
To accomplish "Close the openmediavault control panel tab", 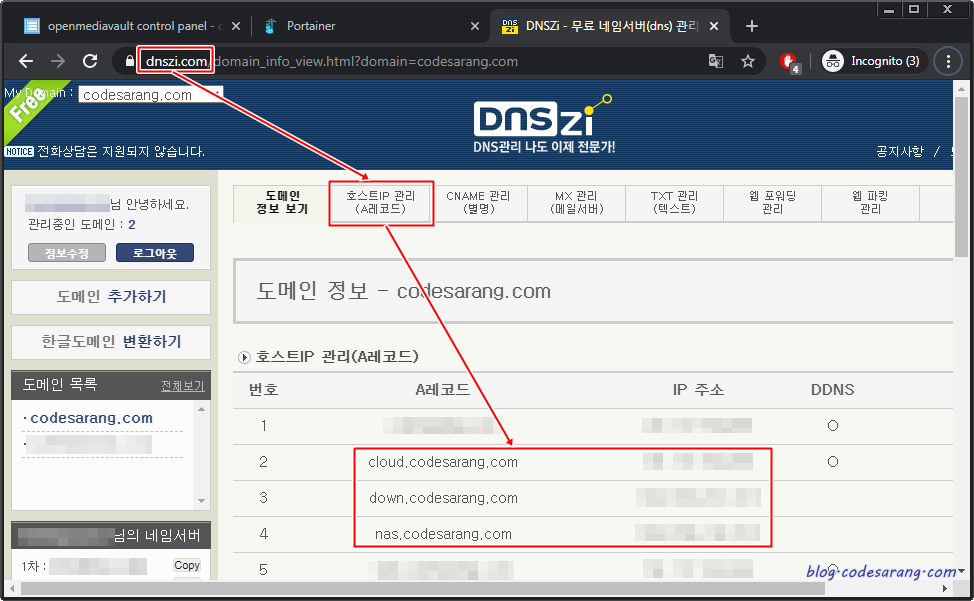I will [x=235, y=26].
